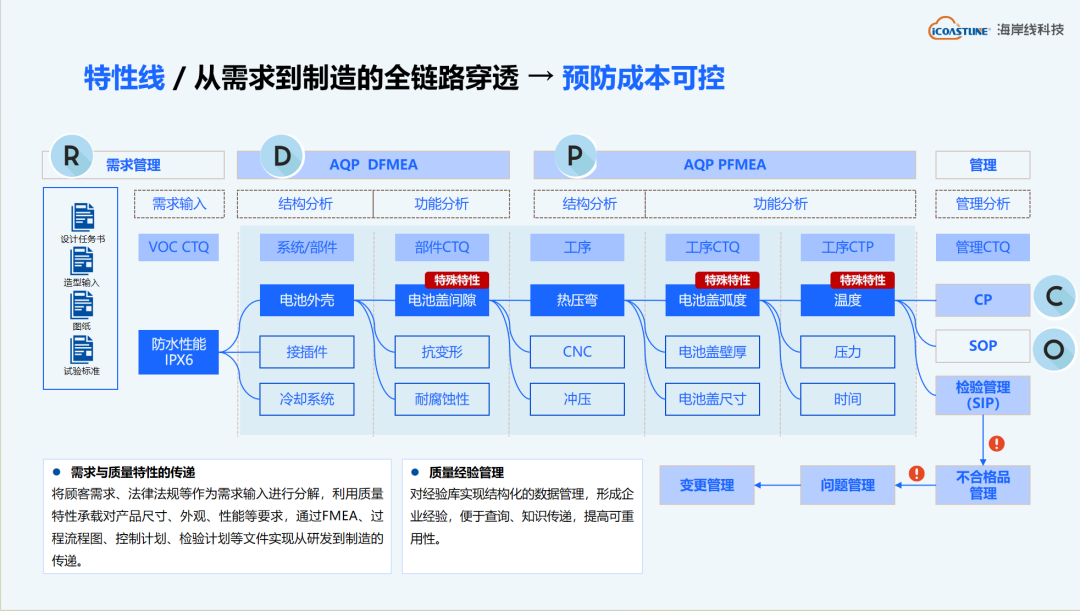
Task: Click the 管理CTQ label
Action: point(983,247)
